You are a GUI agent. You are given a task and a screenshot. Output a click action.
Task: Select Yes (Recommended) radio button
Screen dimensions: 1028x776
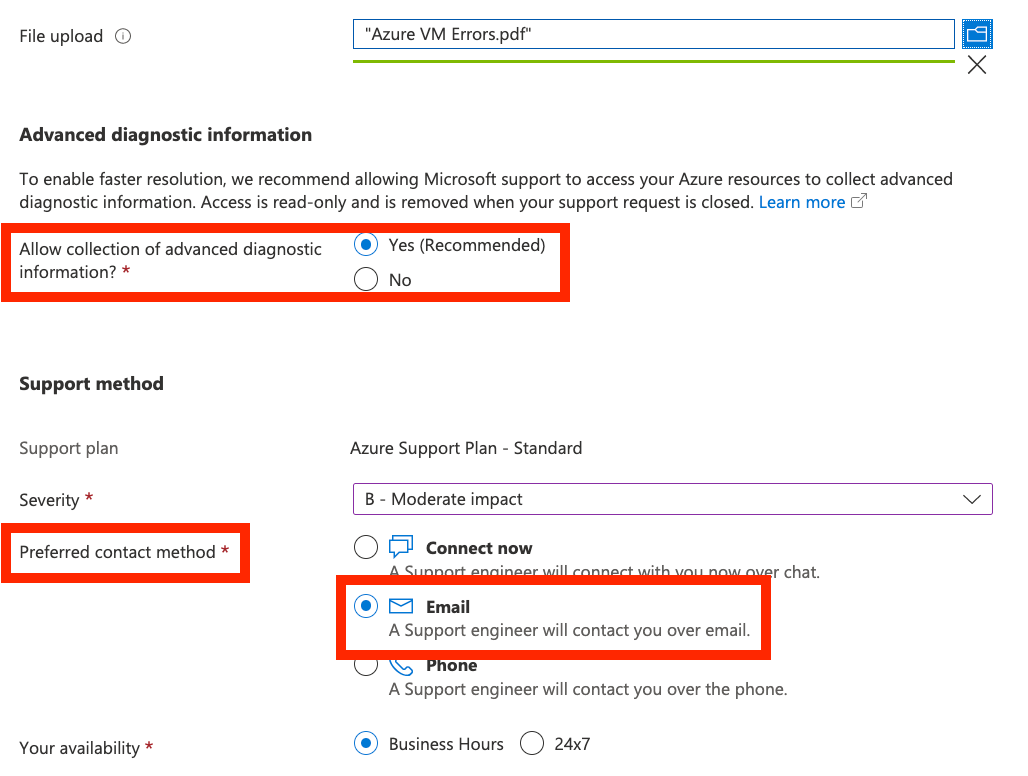[x=366, y=245]
